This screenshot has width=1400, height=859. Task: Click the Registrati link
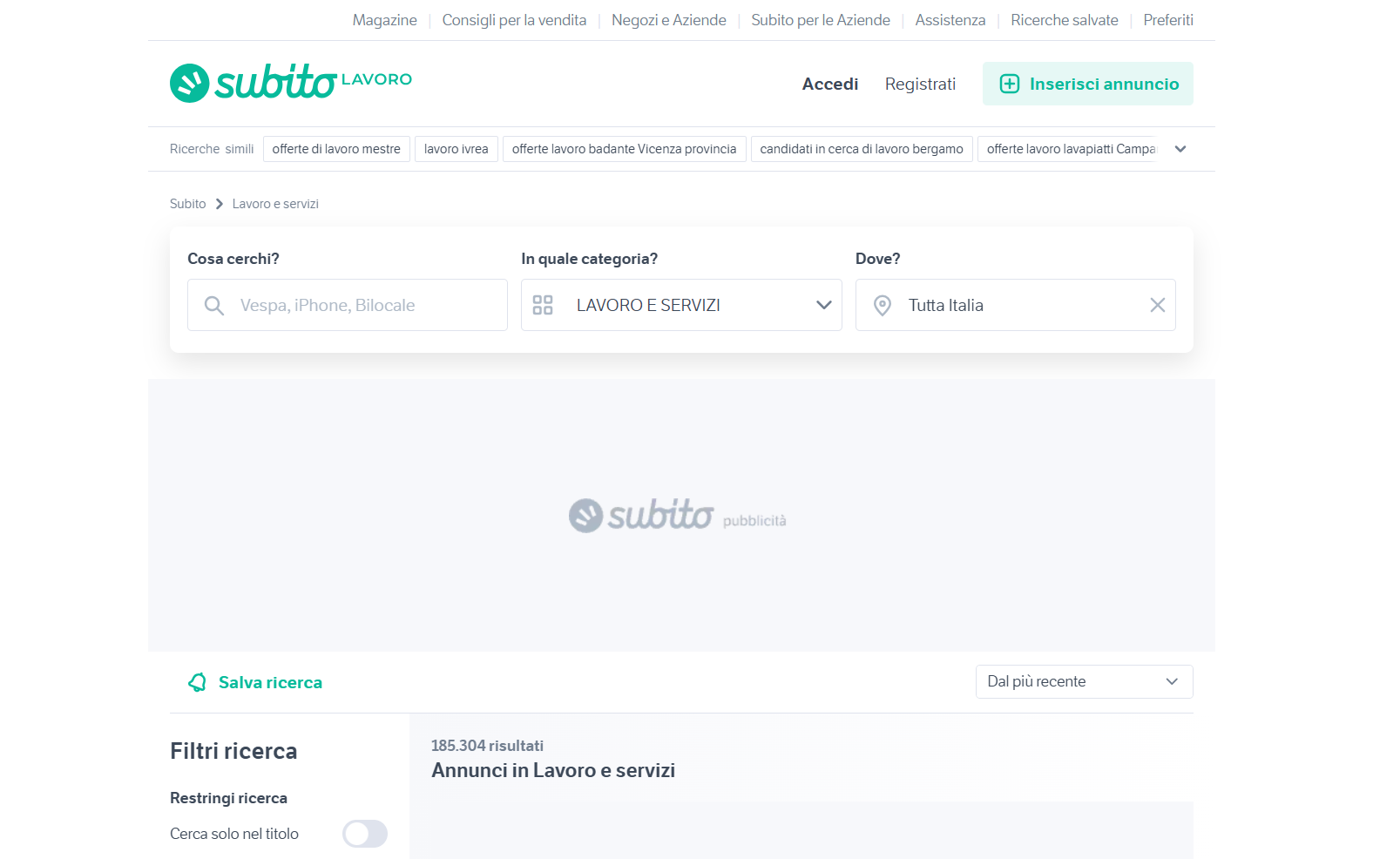(920, 84)
